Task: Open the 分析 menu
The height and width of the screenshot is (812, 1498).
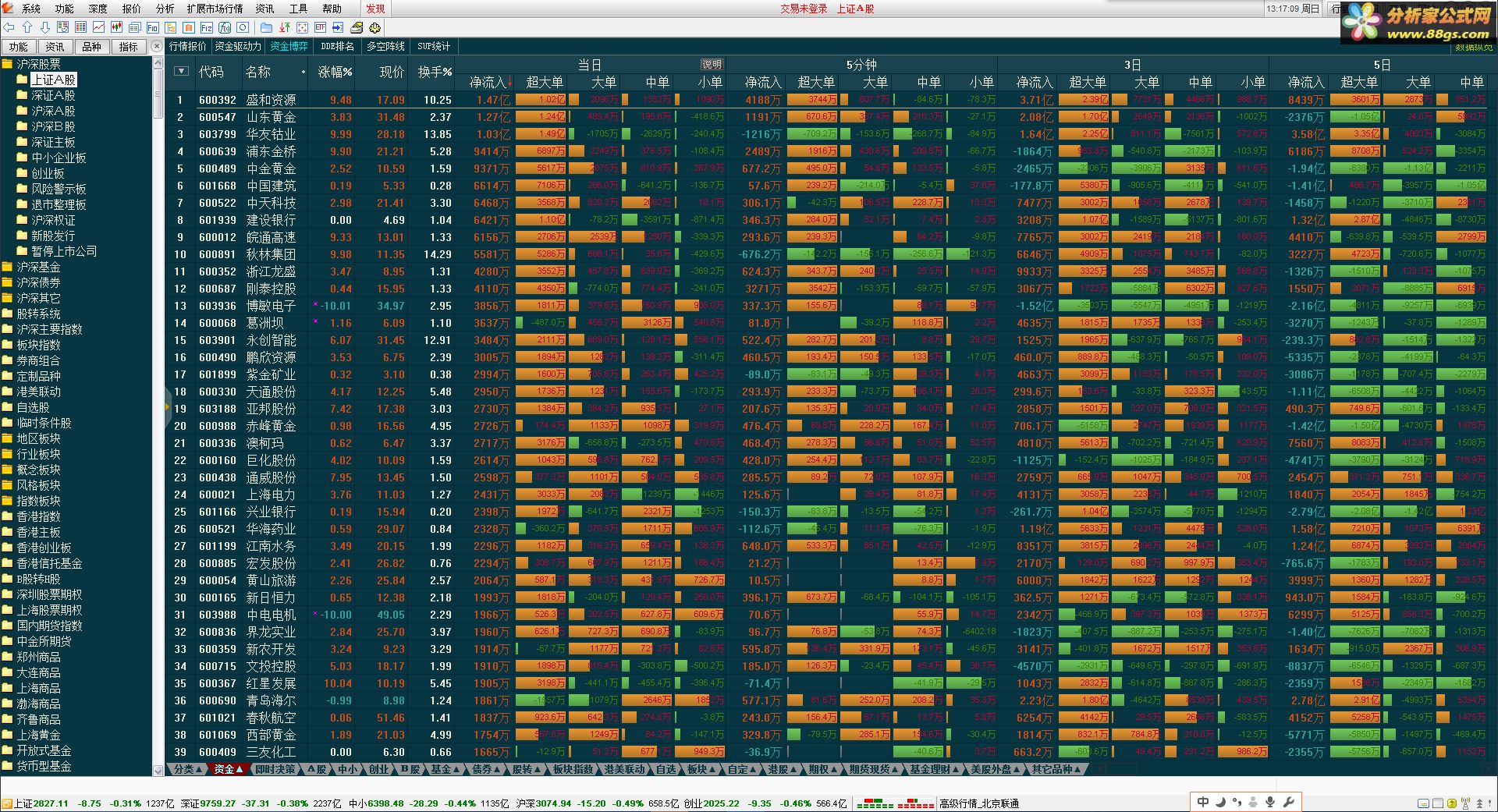Action: (165, 9)
